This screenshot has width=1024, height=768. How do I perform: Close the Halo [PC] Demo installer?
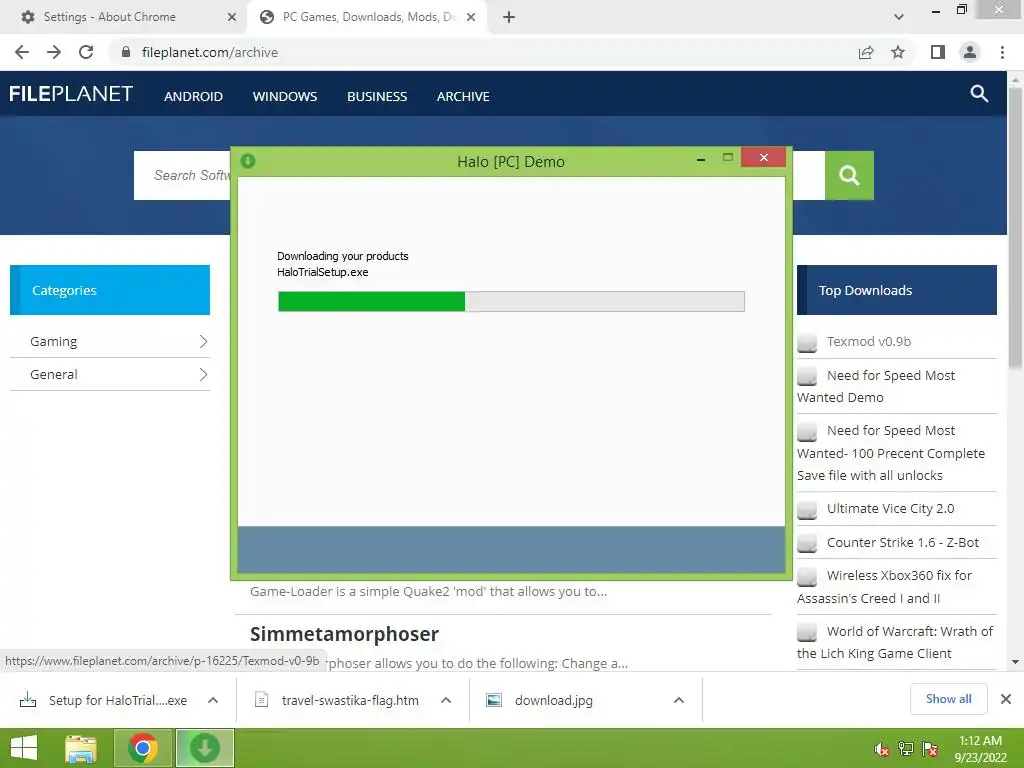click(763, 157)
